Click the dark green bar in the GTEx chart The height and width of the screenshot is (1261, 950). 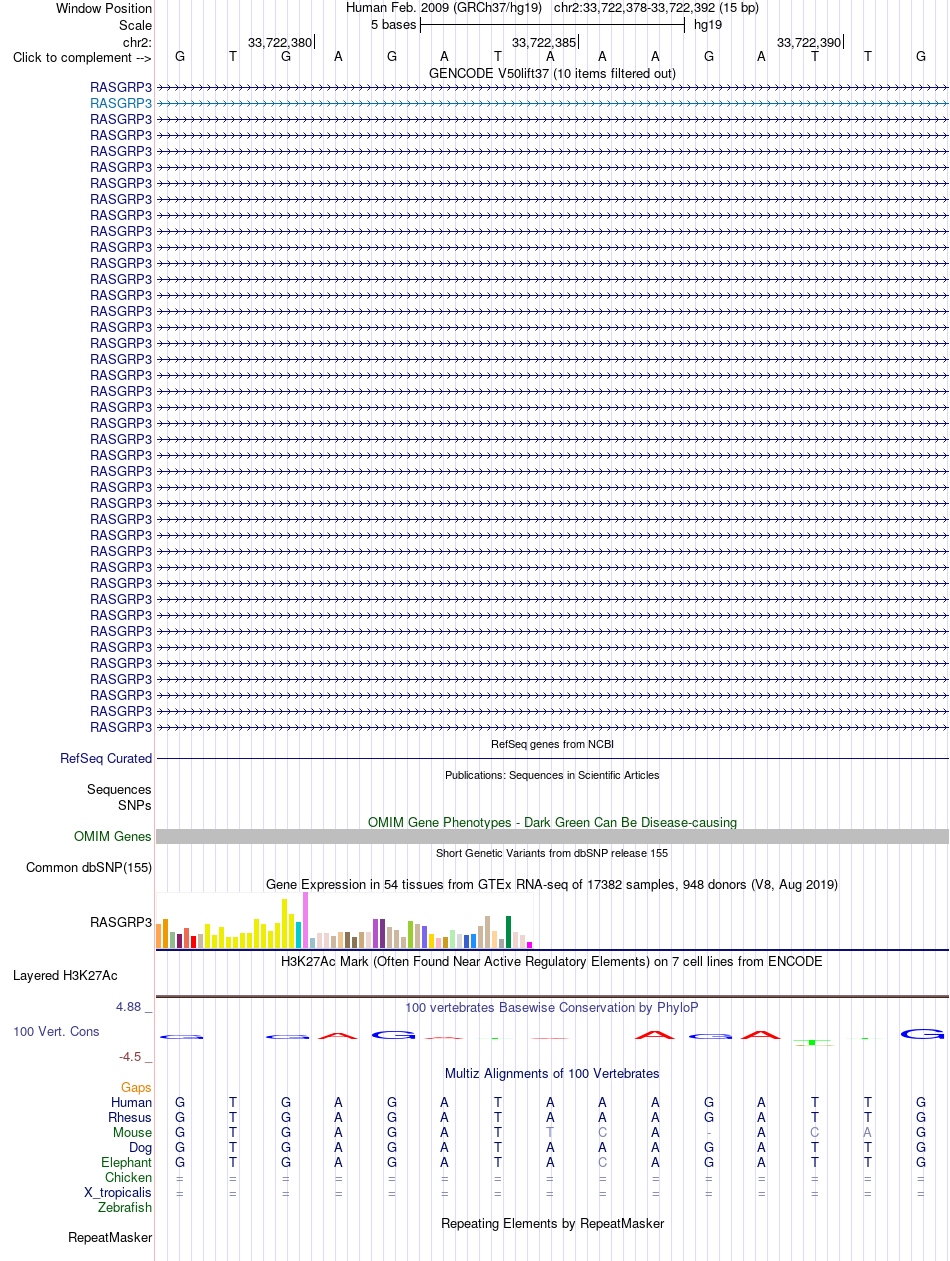[x=509, y=932]
